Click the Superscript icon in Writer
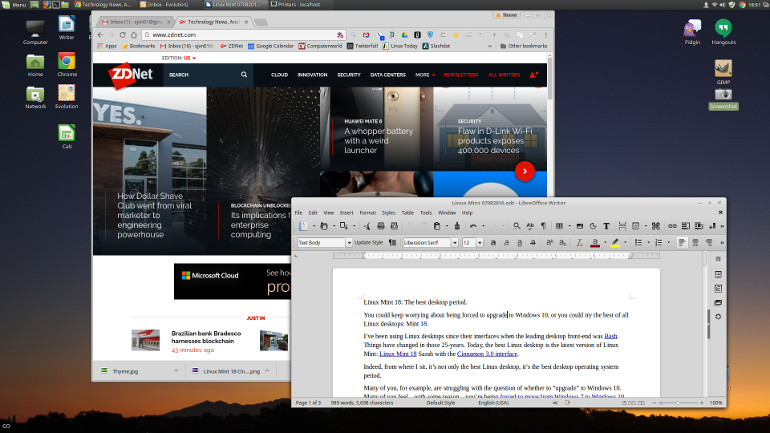770x433 pixels. point(550,243)
